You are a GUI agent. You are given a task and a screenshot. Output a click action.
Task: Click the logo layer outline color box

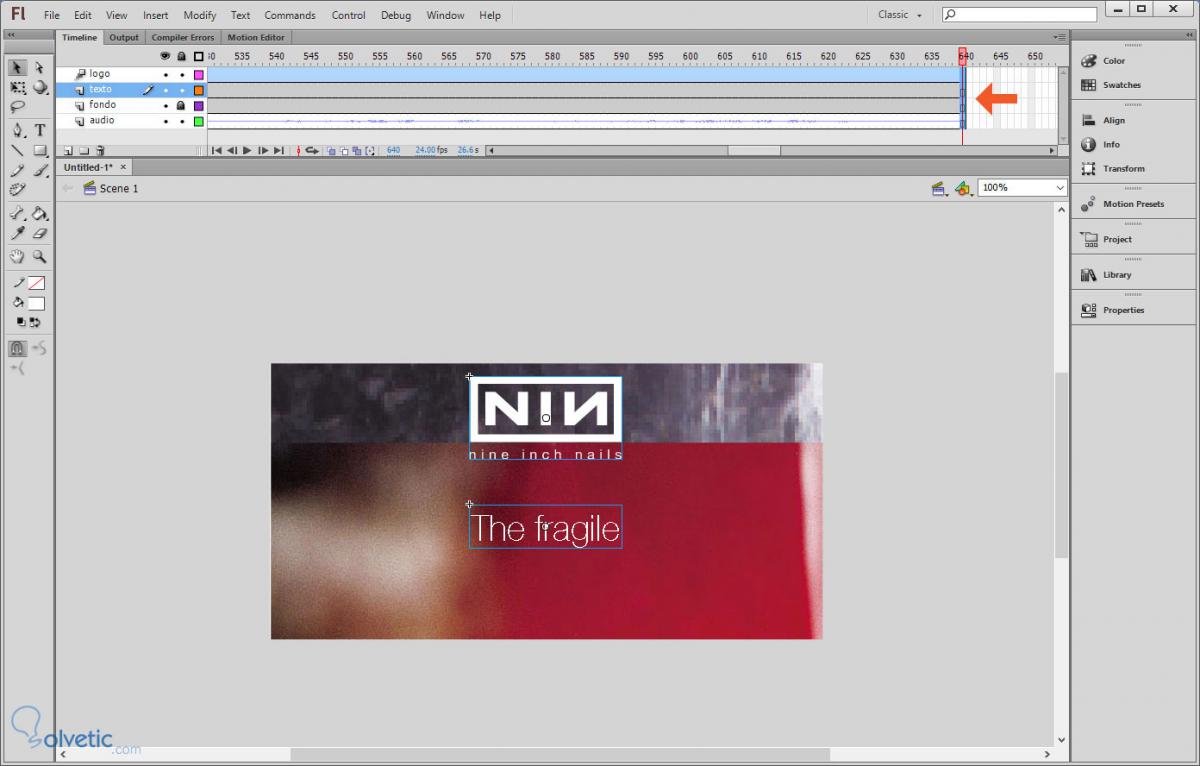(x=199, y=74)
